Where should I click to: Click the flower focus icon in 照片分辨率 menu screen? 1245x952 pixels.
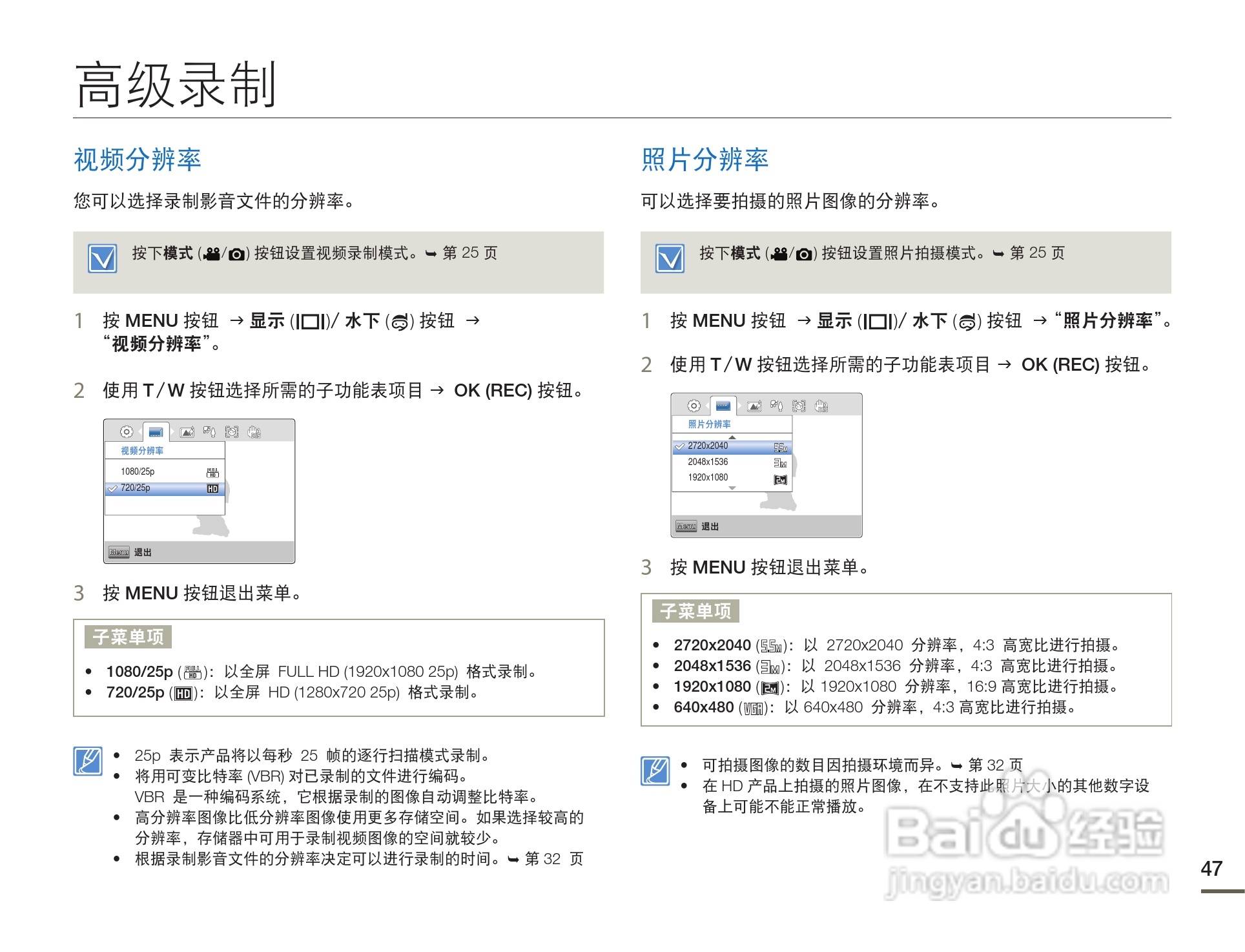(776, 406)
